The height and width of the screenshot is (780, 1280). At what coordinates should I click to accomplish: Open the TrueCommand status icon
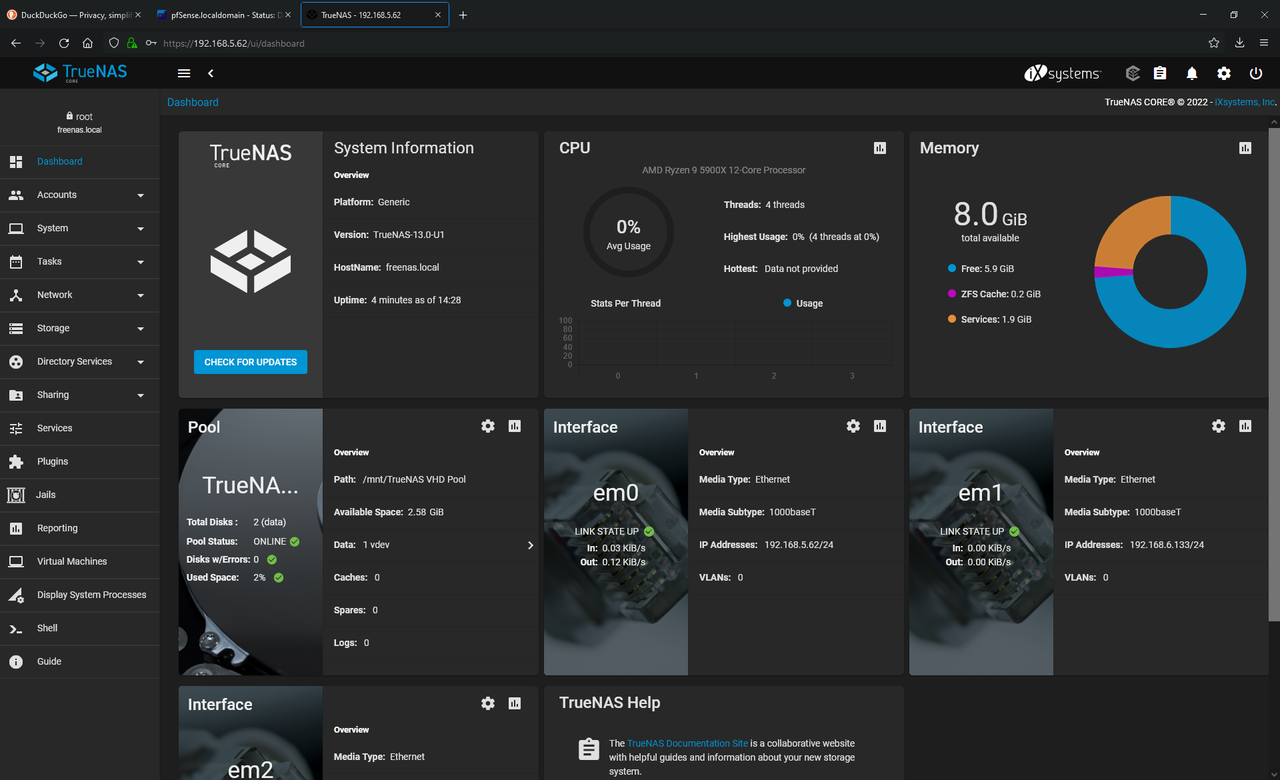pos(1132,73)
